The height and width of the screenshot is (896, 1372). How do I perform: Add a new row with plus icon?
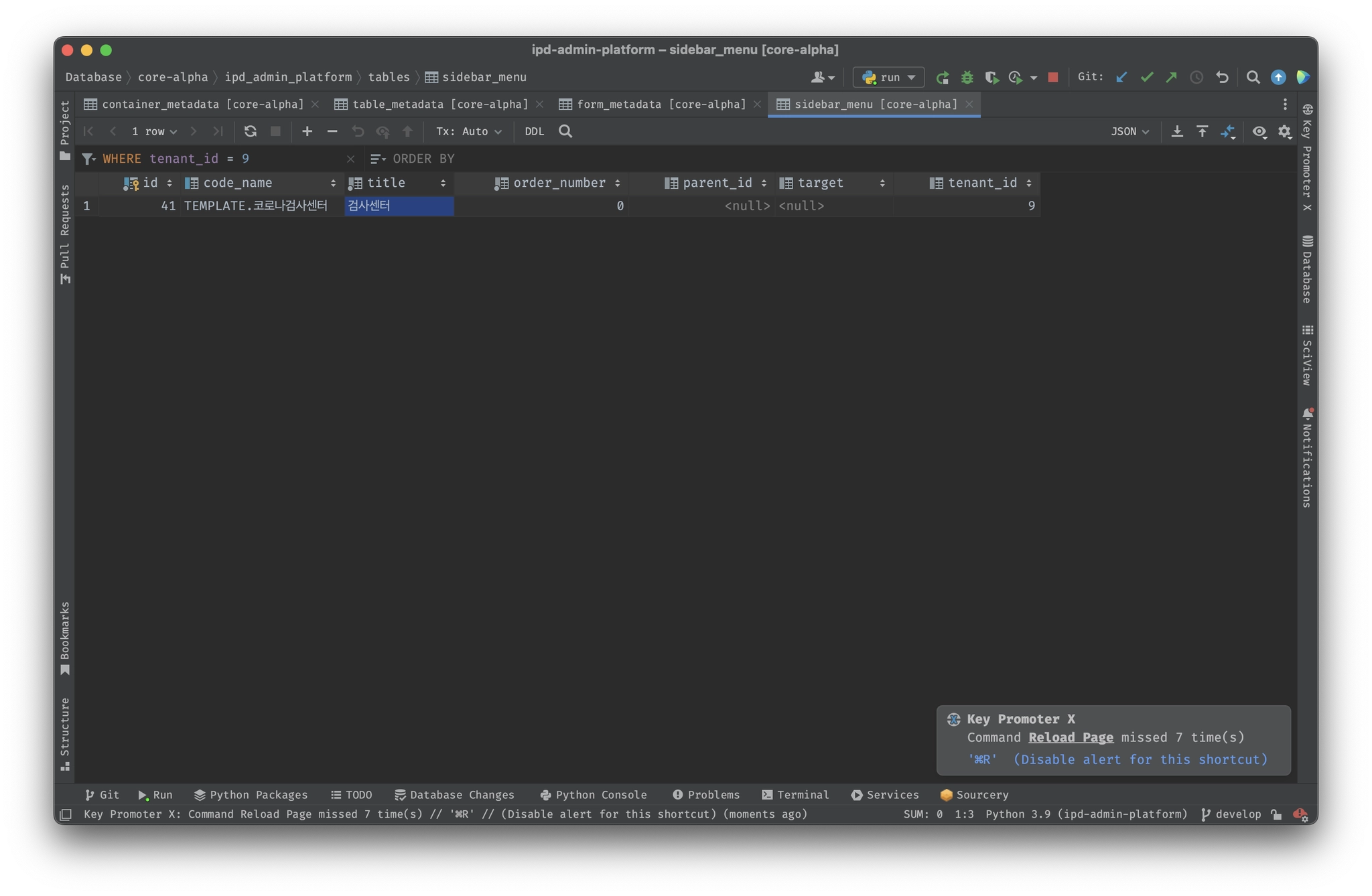[307, 131]
